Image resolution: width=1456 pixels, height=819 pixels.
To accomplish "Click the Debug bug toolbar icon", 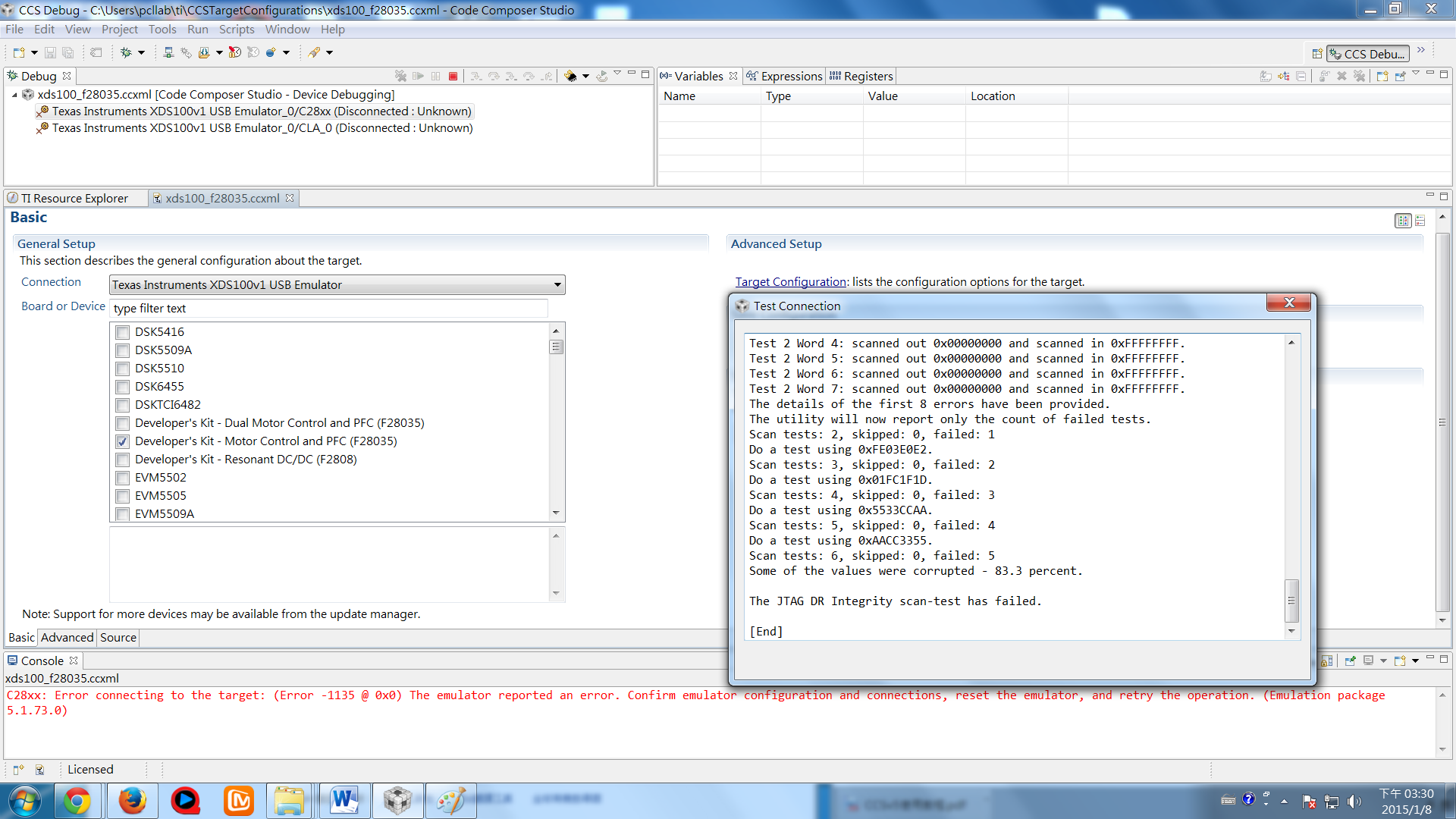I will pyautogui.click(x=126, y=52).
